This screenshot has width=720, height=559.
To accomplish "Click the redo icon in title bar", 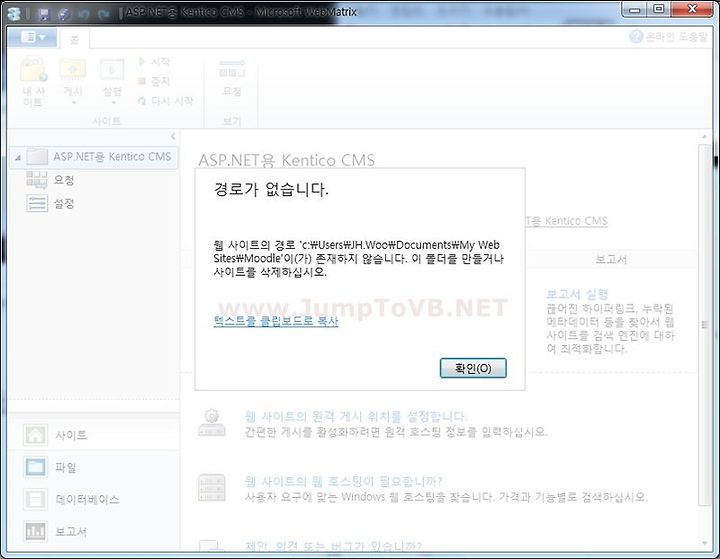I will click(x=104, y=14).
